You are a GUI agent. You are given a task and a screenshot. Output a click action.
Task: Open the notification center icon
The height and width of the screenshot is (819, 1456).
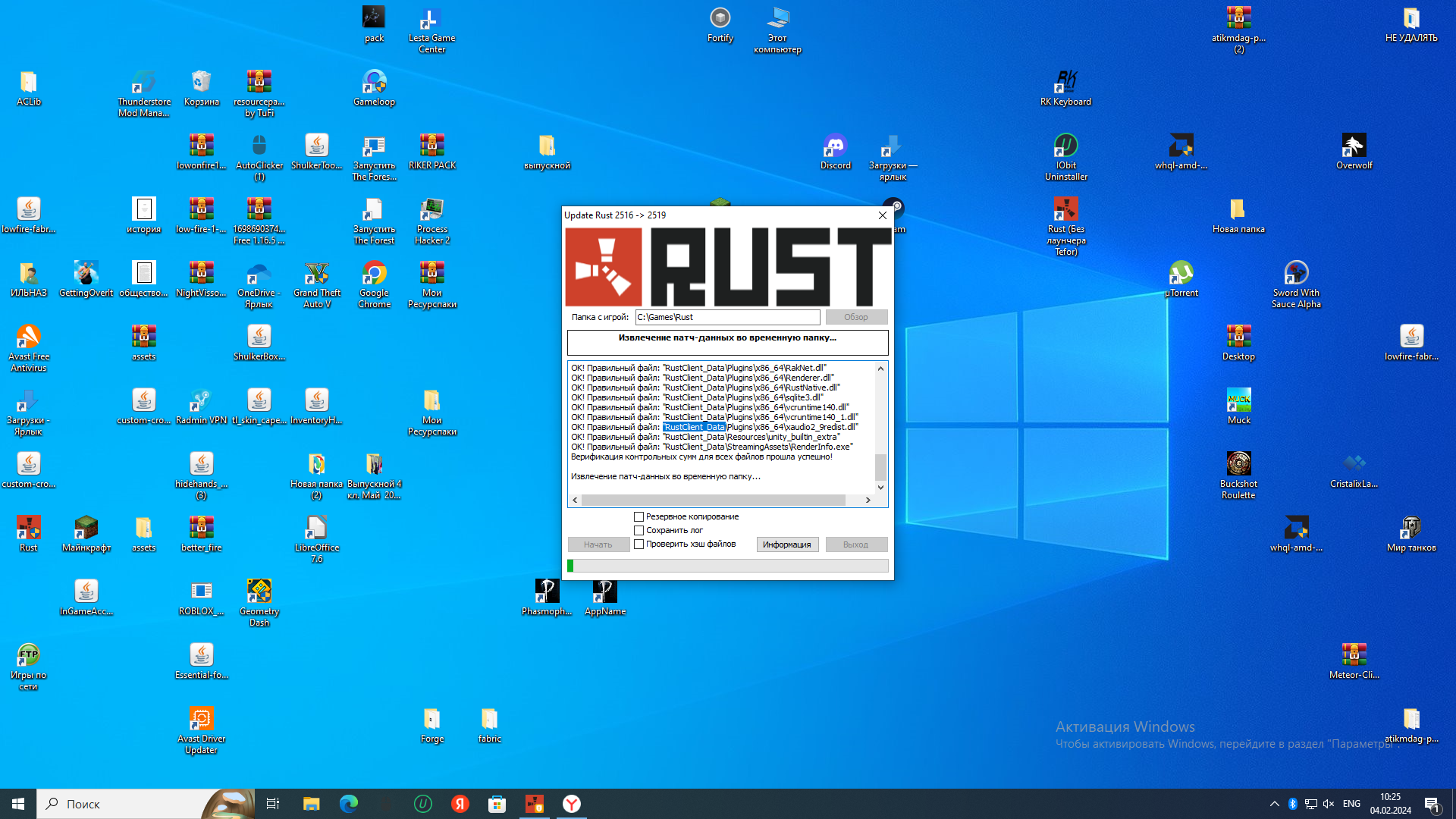click(x=1432, y=804)
